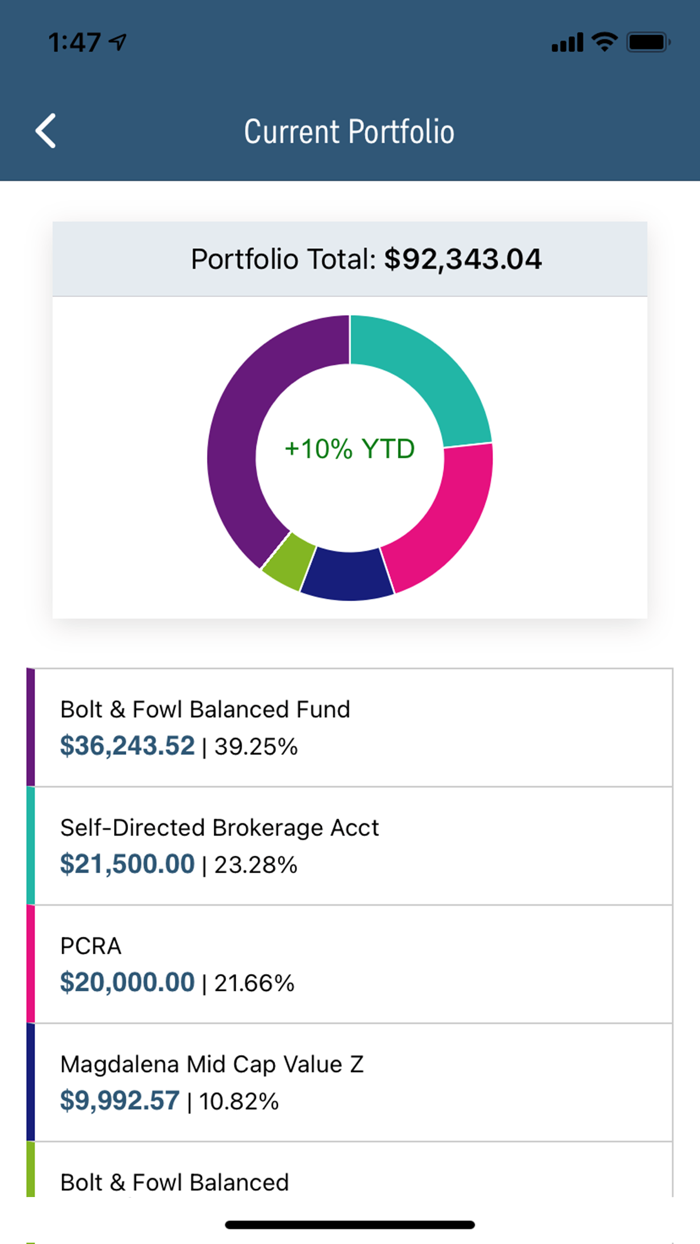
Task: Open the partially visible Bolt & Fowl Balanced row
Action: 350,1175
